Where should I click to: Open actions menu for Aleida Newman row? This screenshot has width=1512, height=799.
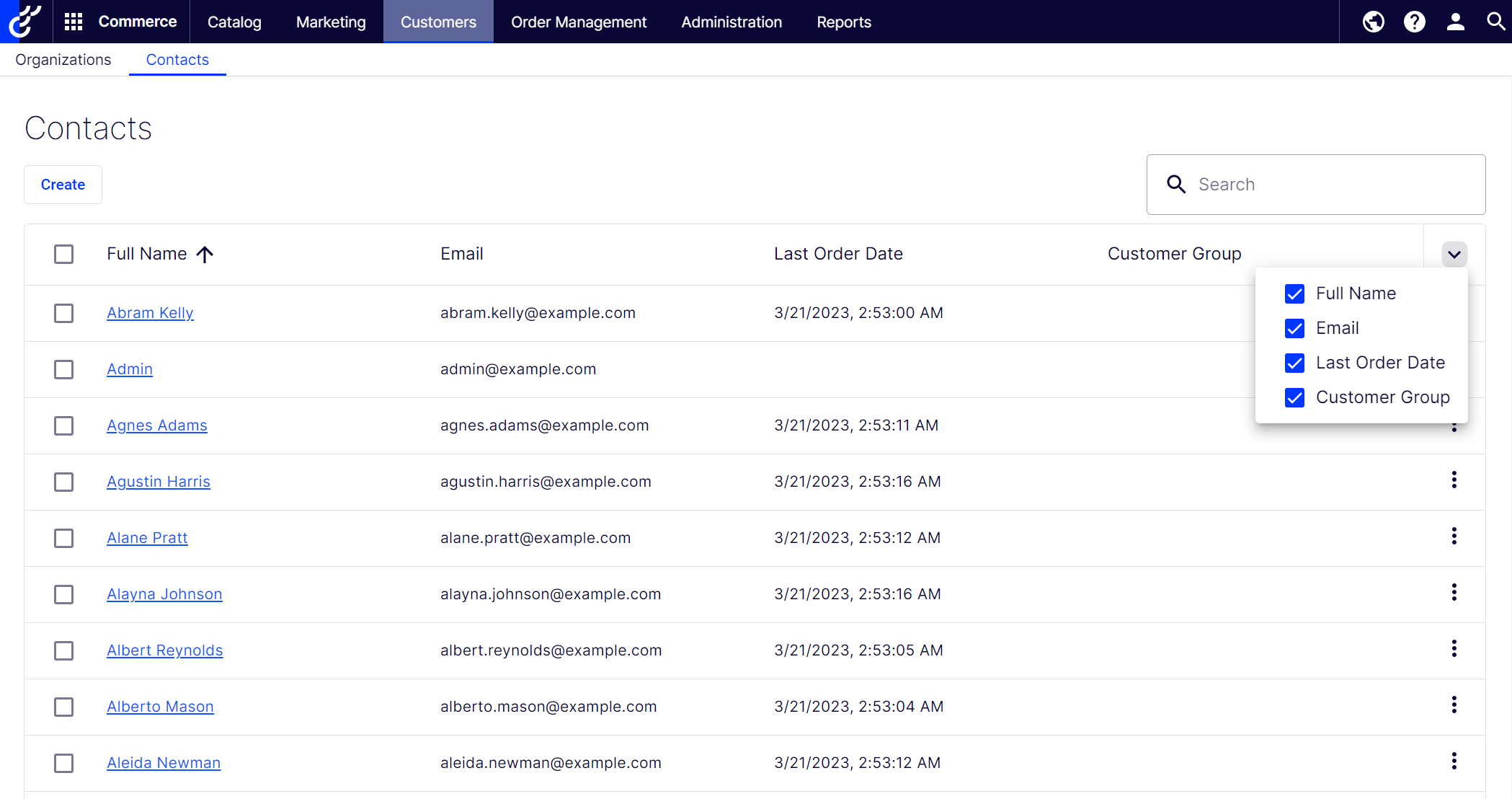[1454, 762]
